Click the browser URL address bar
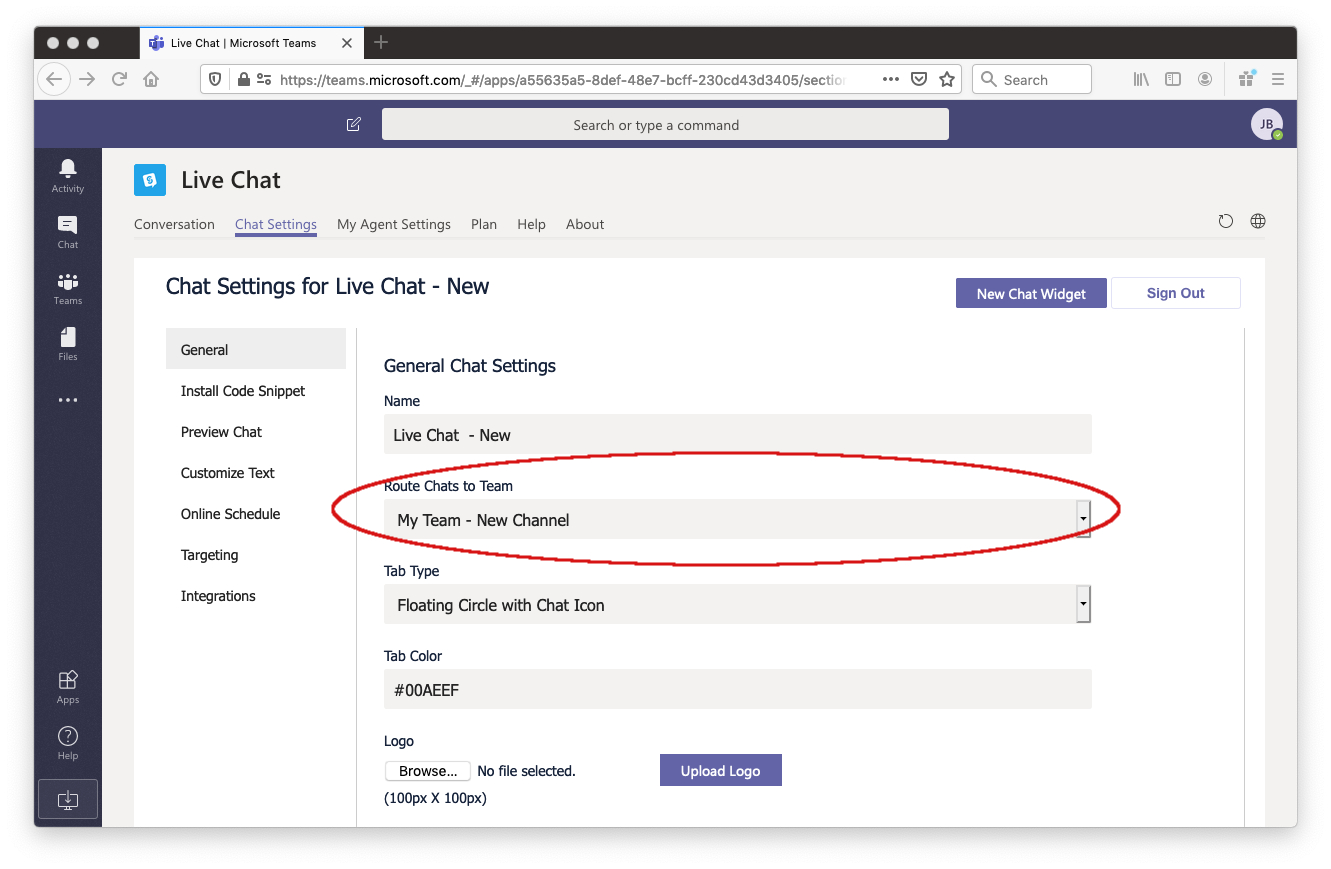Viewport: 1331px width, 869px height. [560, 79]
